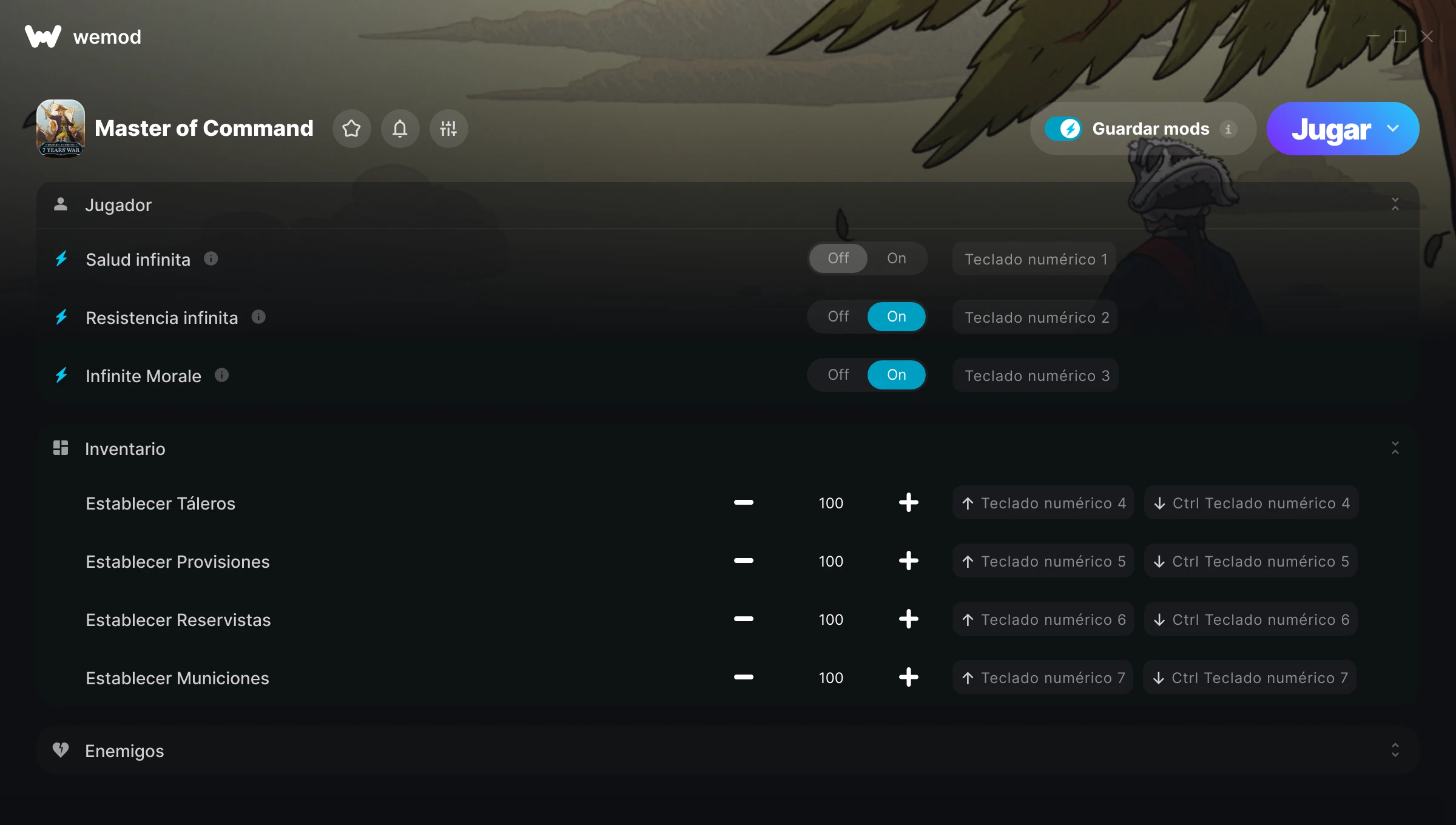
Task: Collapse the Inventario section
Action: click(1395, 448)
